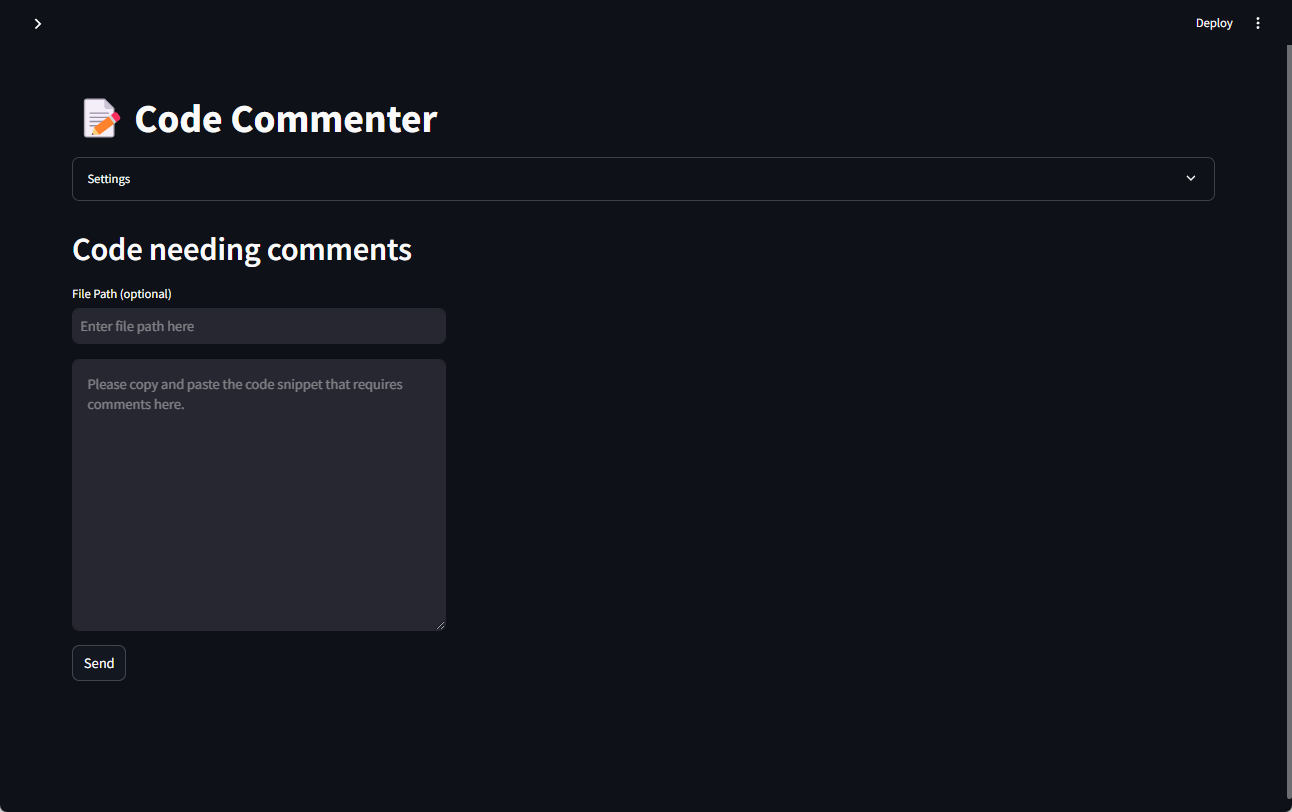
Task: Click the memo pencil emoji icon
Action: 100,118
